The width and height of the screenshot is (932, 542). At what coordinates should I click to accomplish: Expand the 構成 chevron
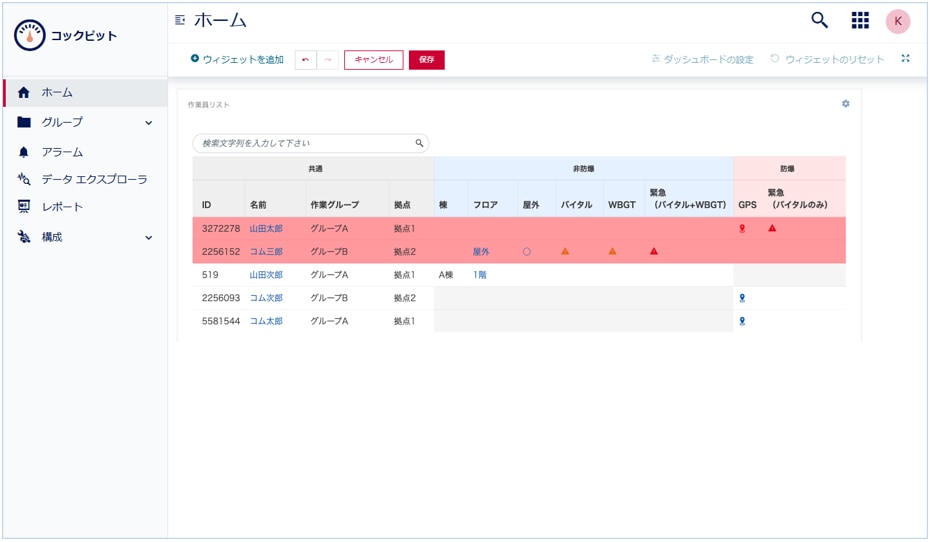(149, 238)
